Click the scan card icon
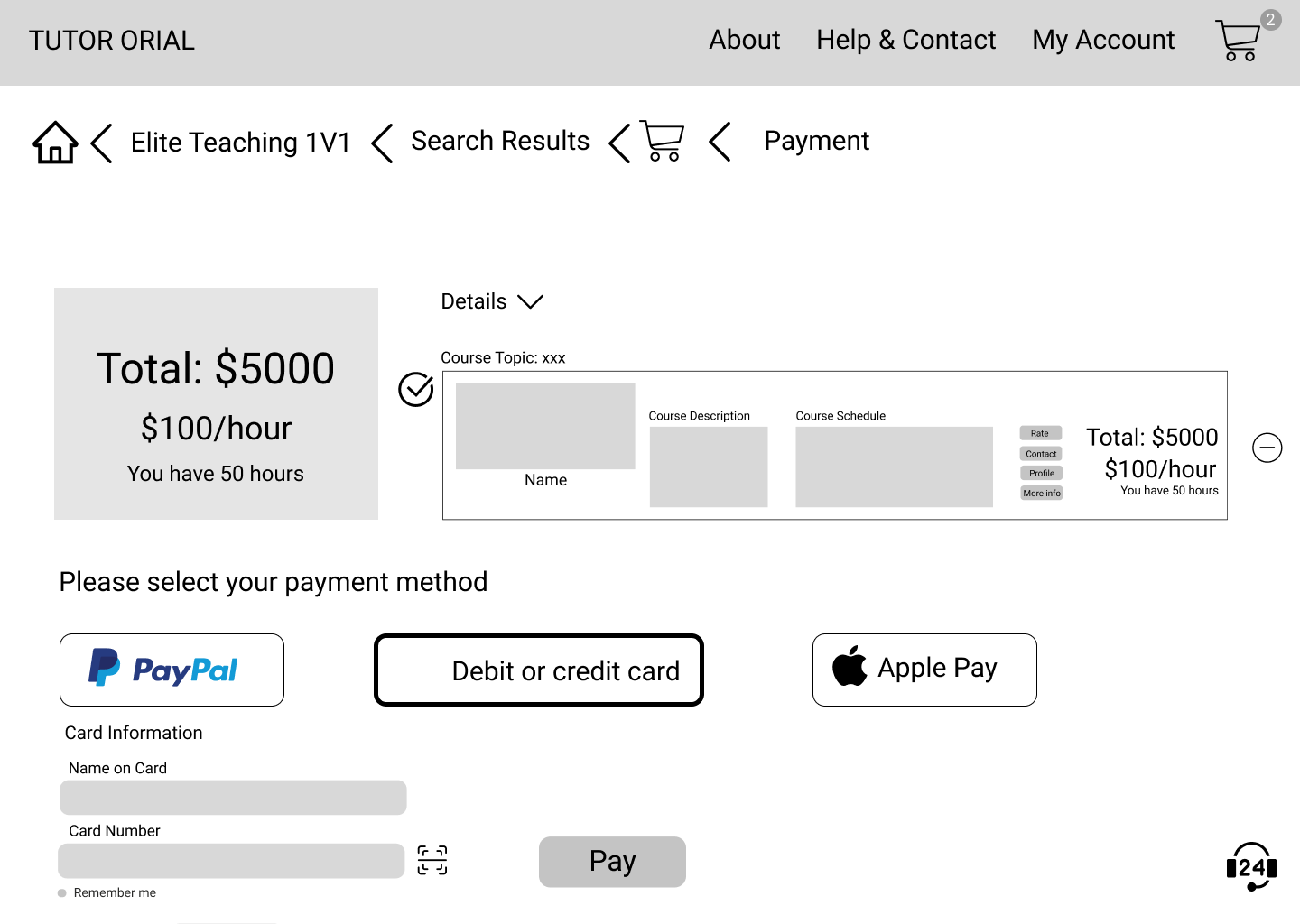 [432, 860]
